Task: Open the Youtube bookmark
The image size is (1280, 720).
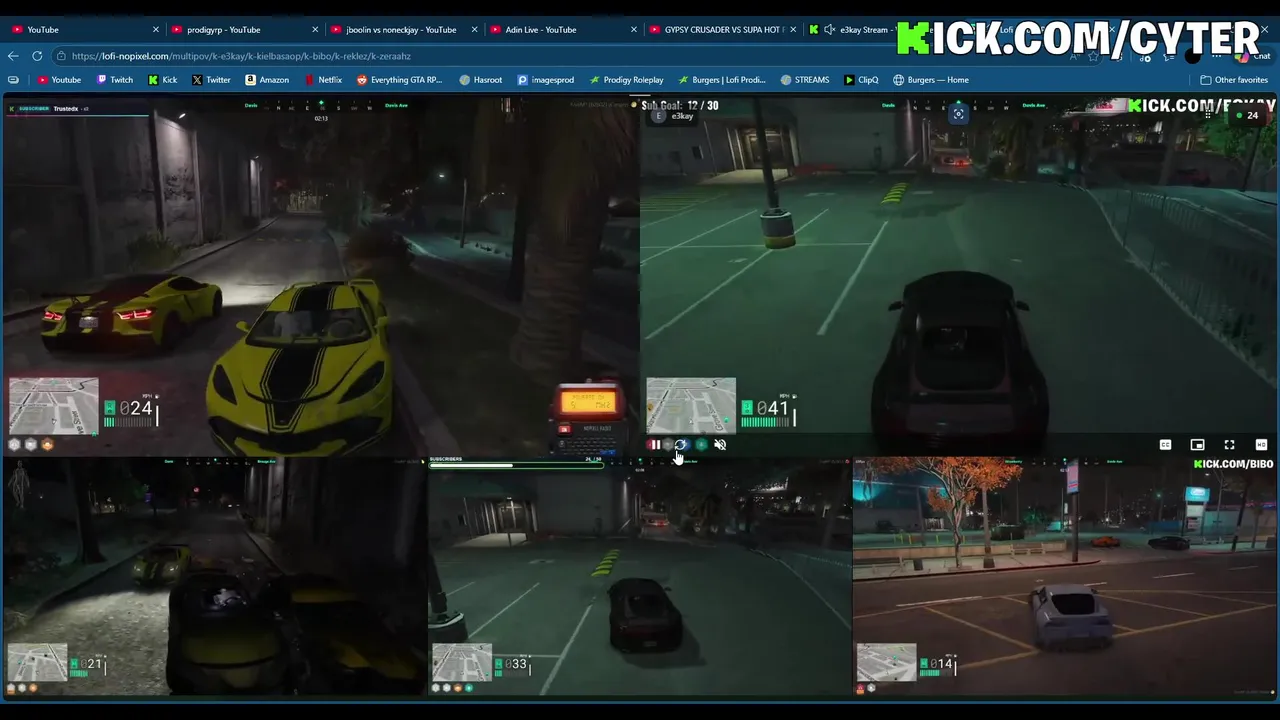Action: (x=59, y=80)
